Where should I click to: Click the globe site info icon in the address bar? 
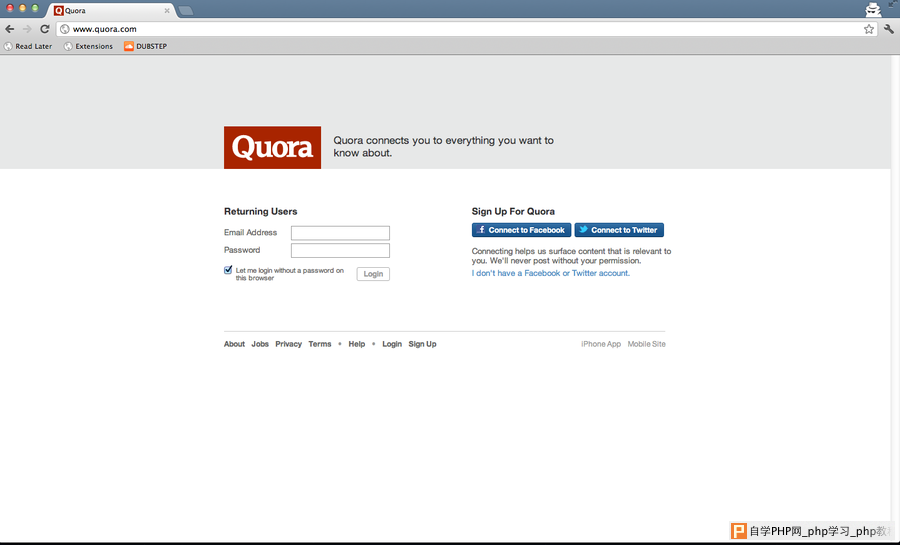click(x=65, y=29)
